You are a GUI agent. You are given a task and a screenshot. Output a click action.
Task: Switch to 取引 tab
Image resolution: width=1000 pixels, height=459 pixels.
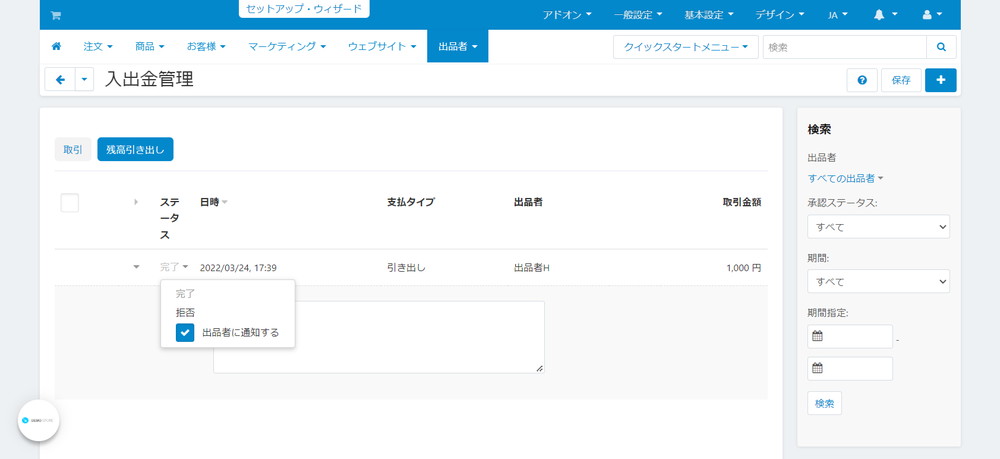[73, 150]
